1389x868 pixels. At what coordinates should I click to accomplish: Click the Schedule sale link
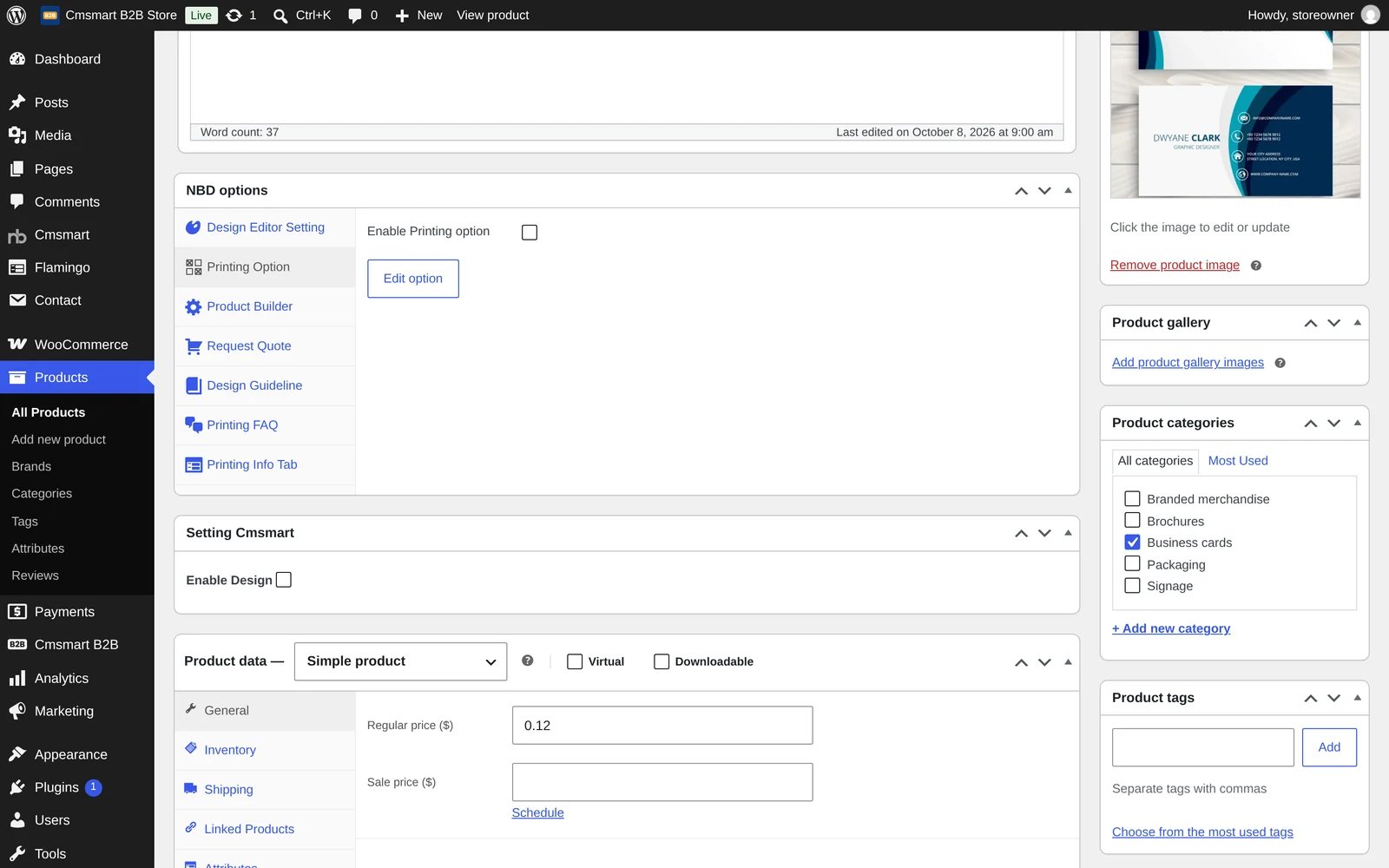[537, 813]
